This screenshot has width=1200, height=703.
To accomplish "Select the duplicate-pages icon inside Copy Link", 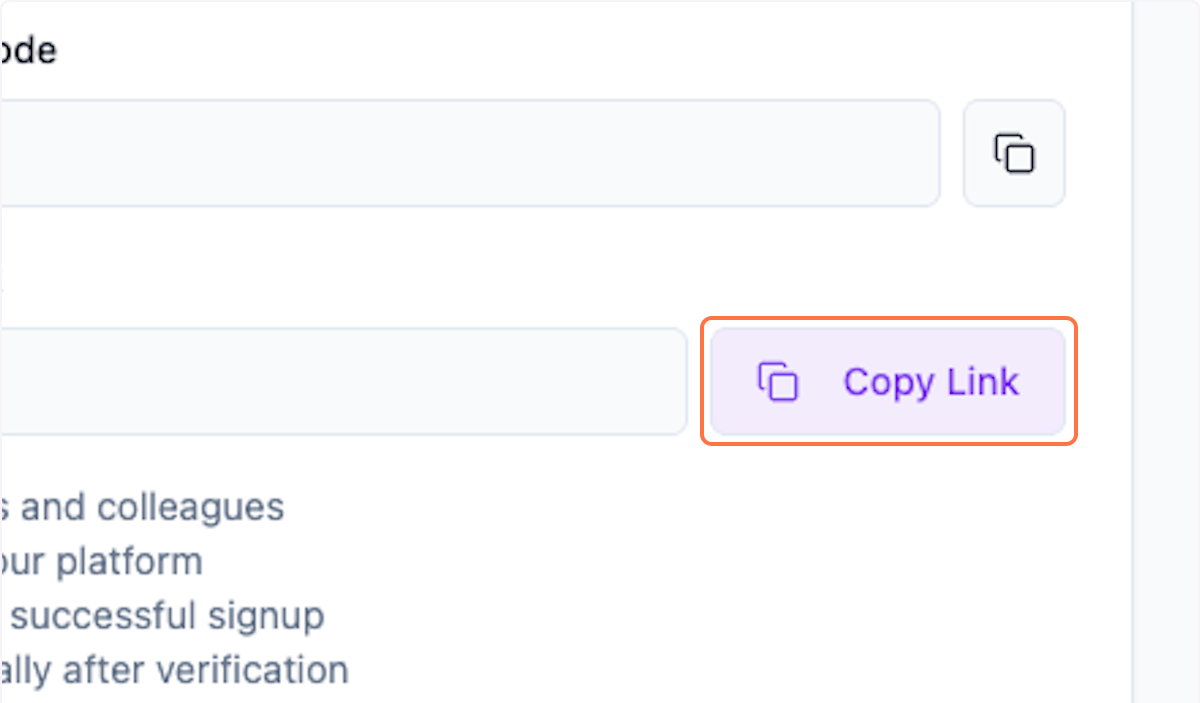I will point(778,381).
